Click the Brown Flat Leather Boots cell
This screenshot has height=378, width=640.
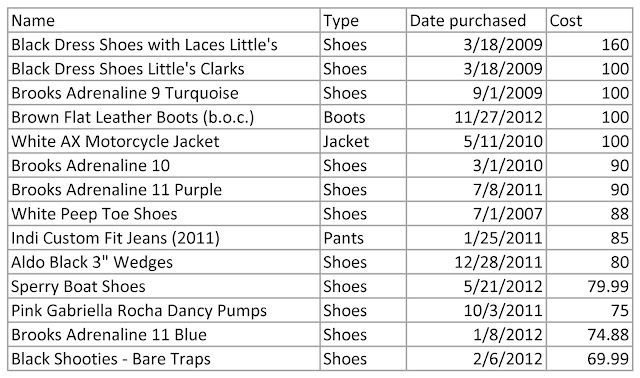pos(164,117)
